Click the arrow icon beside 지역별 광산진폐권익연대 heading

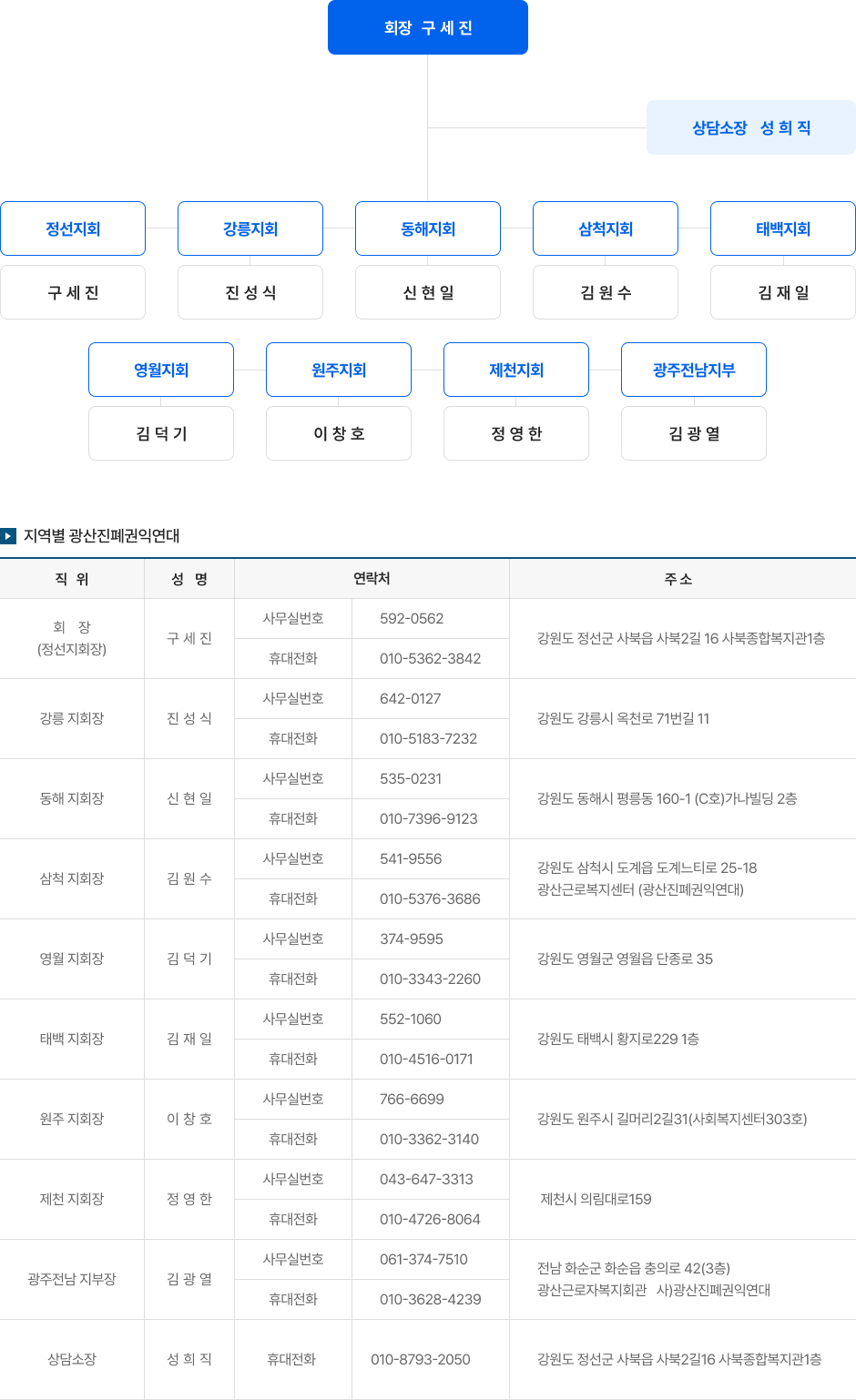[8, 536]
